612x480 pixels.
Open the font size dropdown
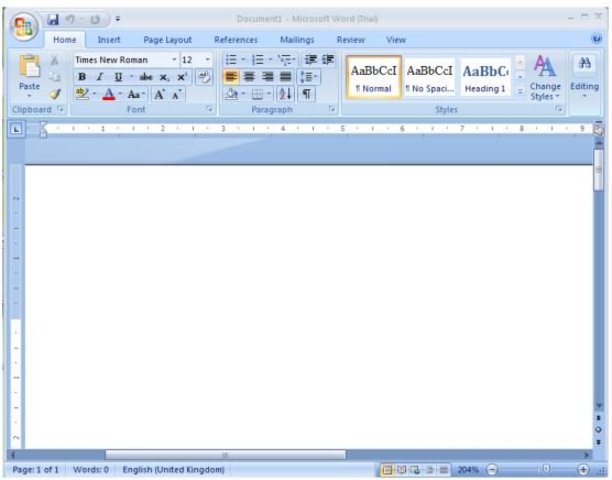[208, 60]
